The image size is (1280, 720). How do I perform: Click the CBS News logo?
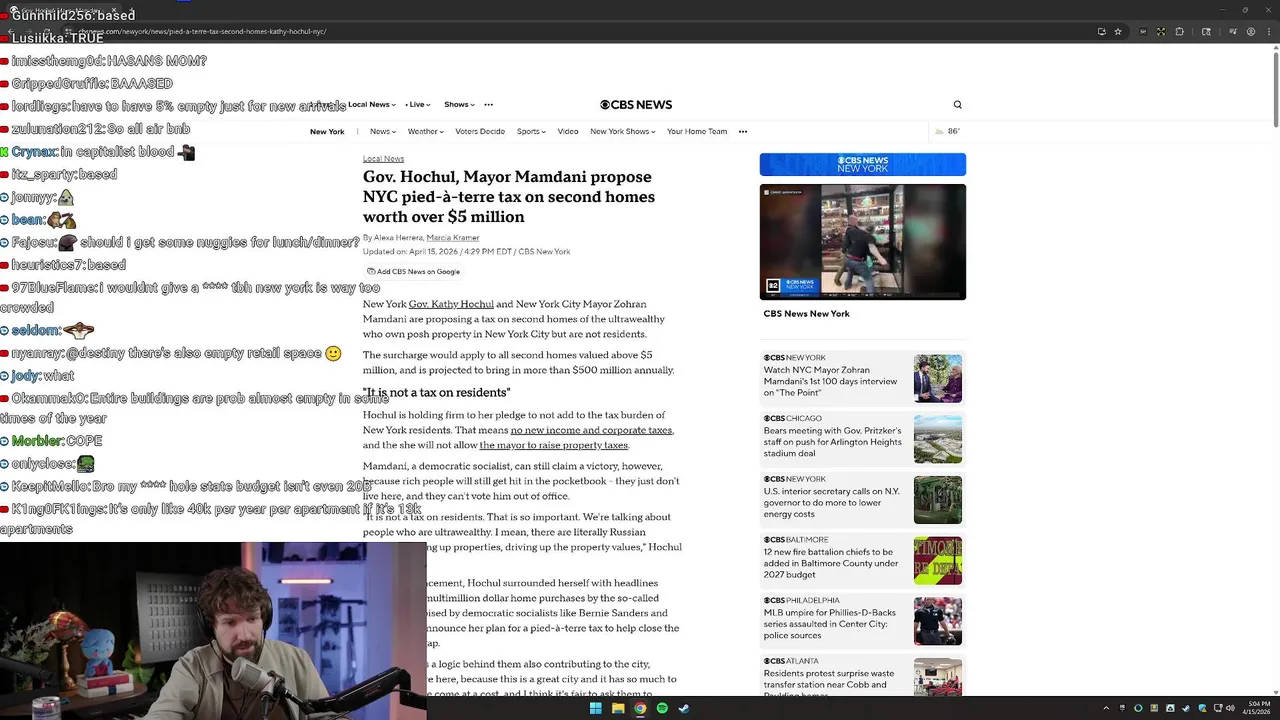636,104
